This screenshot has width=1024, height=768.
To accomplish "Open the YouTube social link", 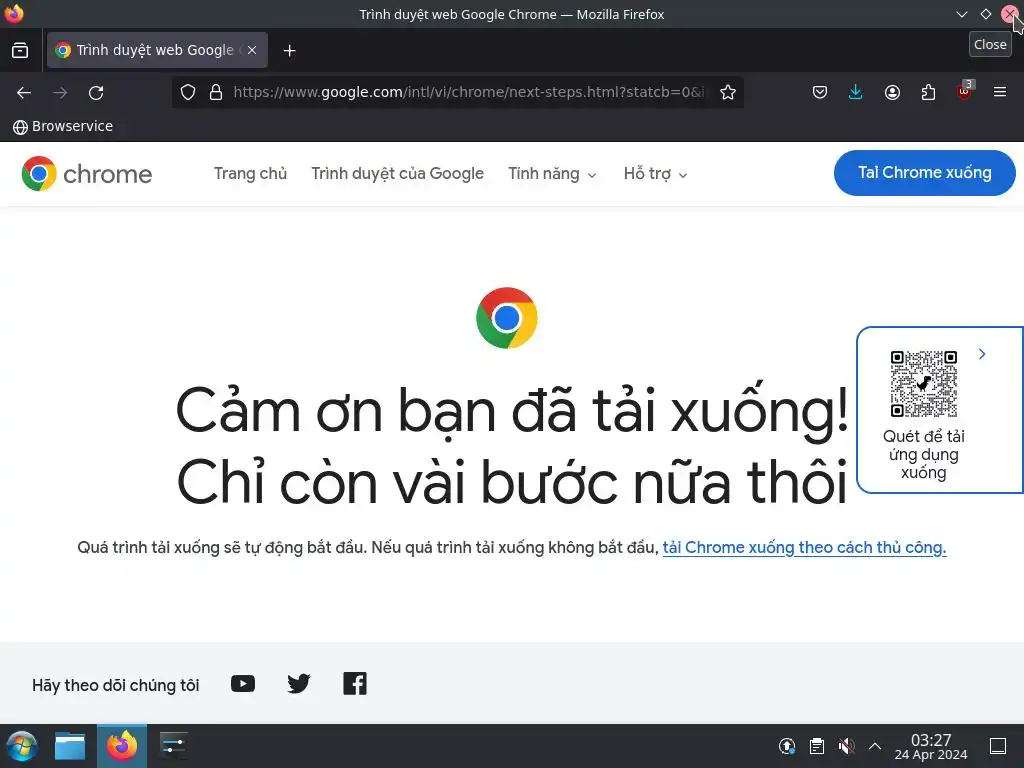I will (x=243, y=684).
